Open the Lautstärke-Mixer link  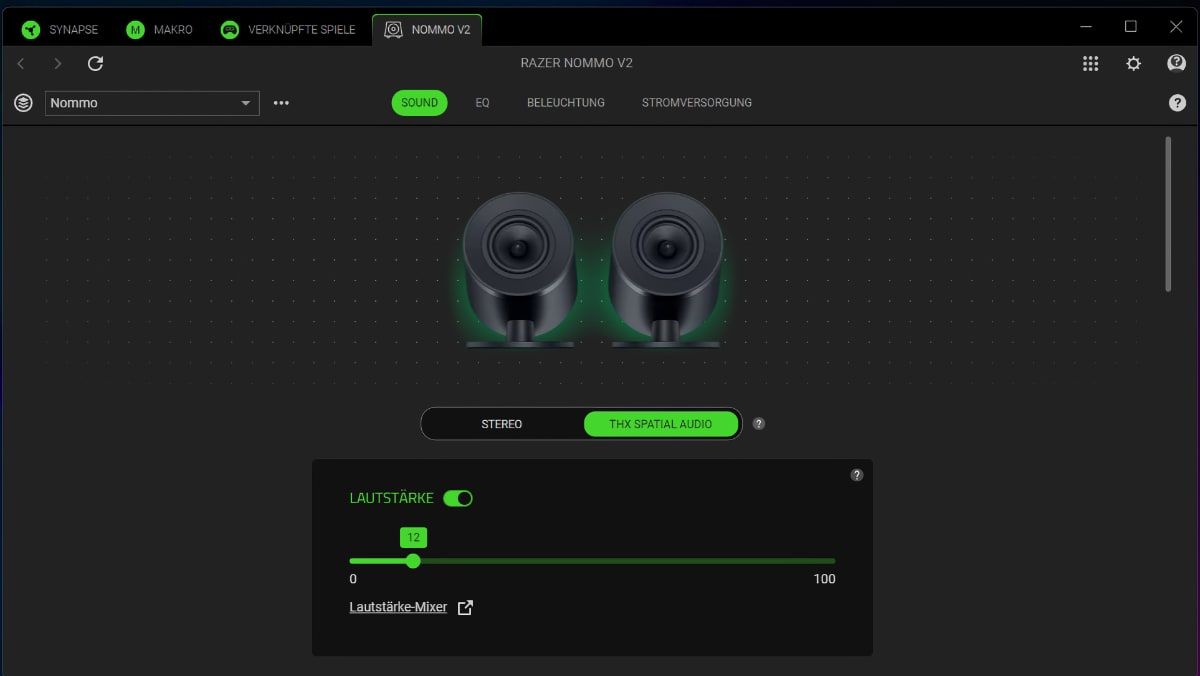398,607
